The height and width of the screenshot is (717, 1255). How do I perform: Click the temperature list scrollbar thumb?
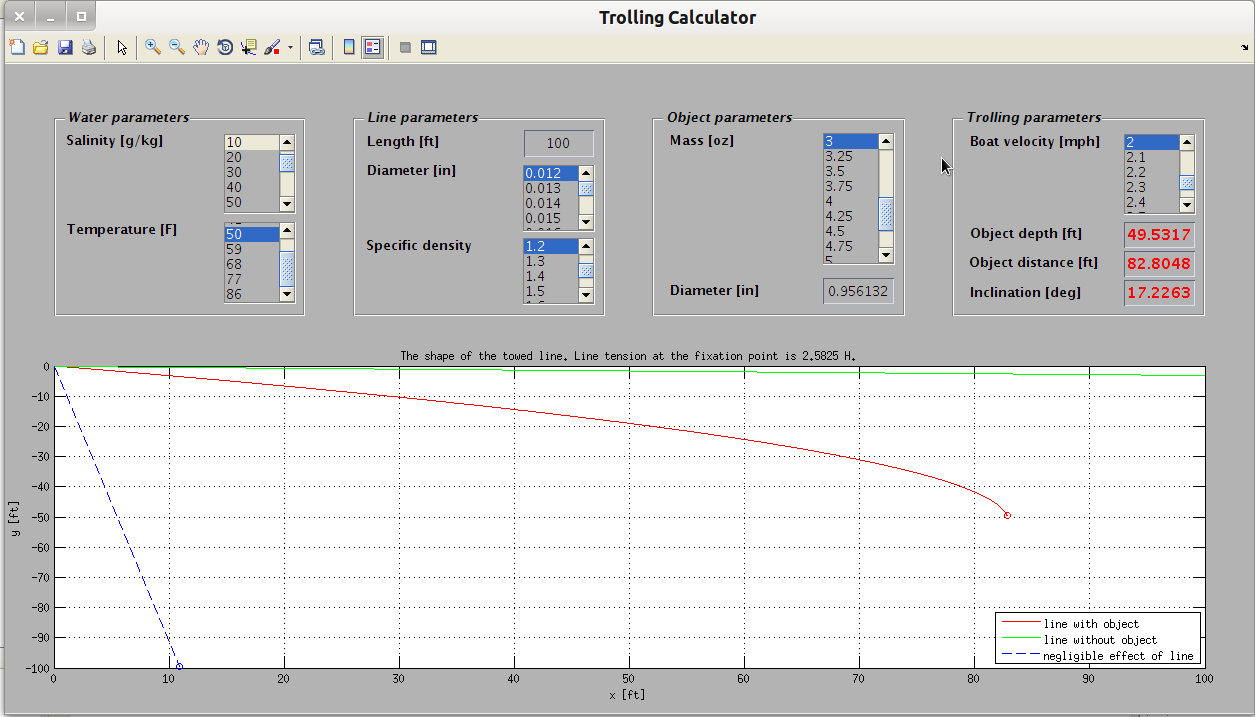(287, 269)
